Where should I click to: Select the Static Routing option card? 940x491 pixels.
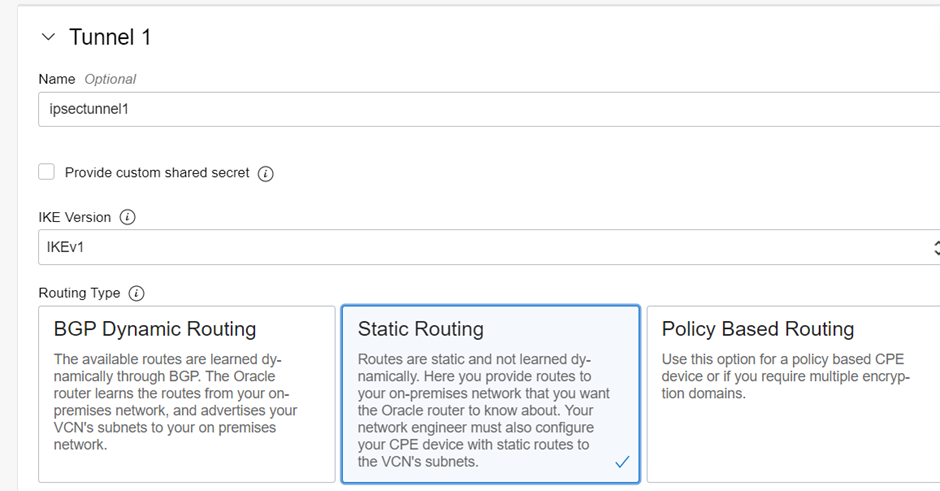pos(490,394)
